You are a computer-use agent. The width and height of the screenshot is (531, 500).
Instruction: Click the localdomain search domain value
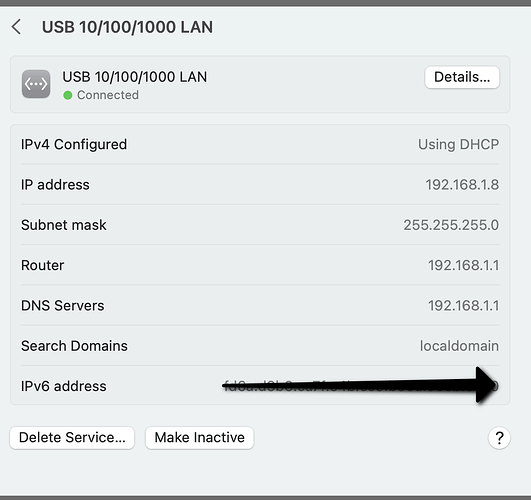click(459, 346)
